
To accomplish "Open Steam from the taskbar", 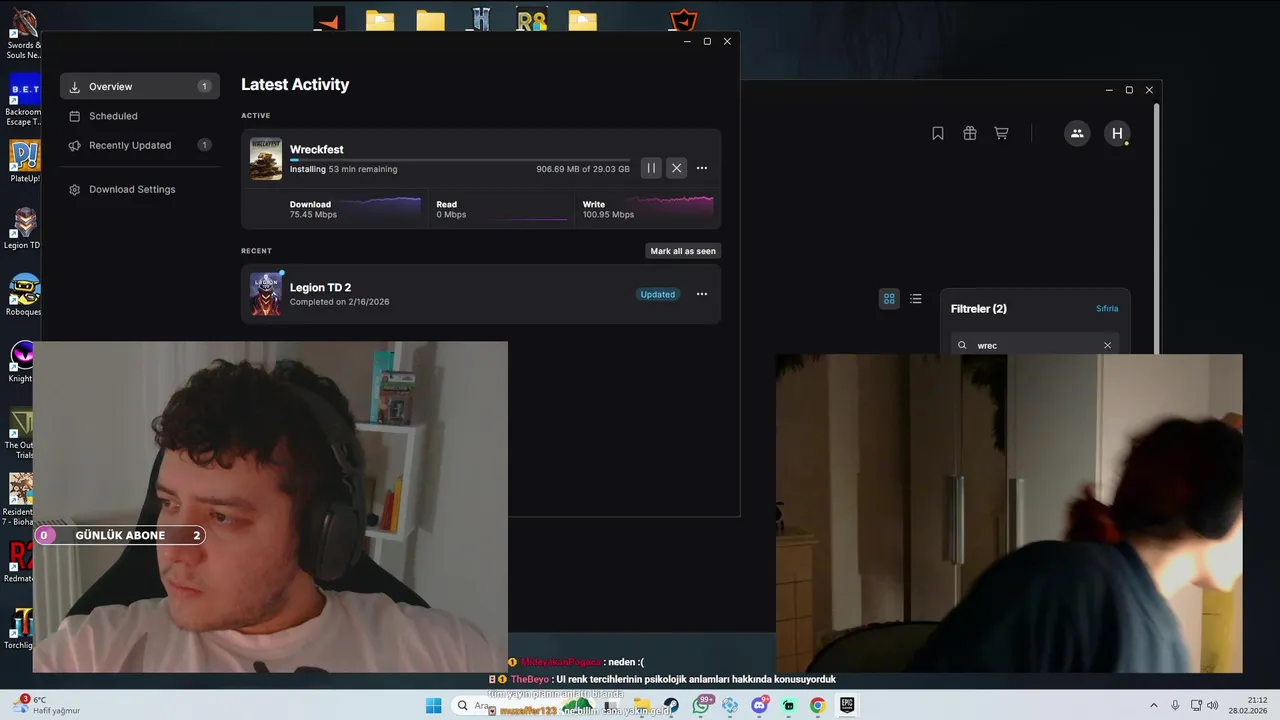I will tap(671, 706).
